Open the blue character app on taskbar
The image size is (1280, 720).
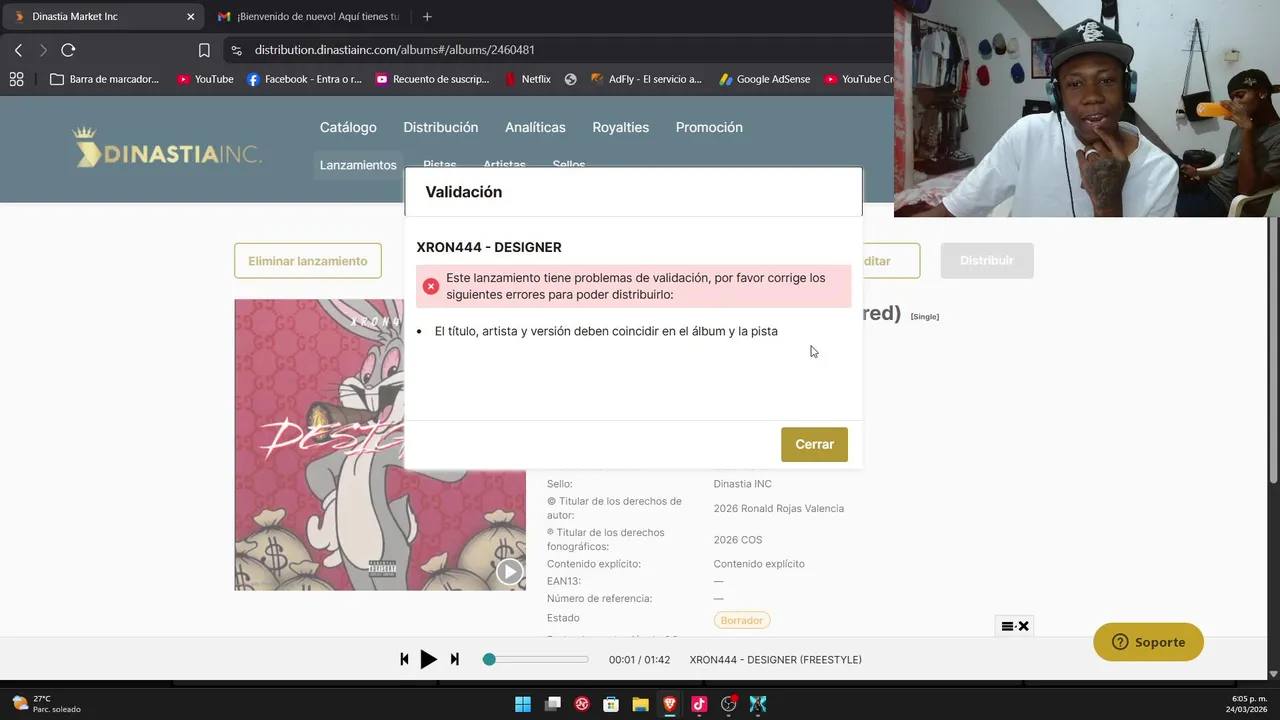pos(758,704)
